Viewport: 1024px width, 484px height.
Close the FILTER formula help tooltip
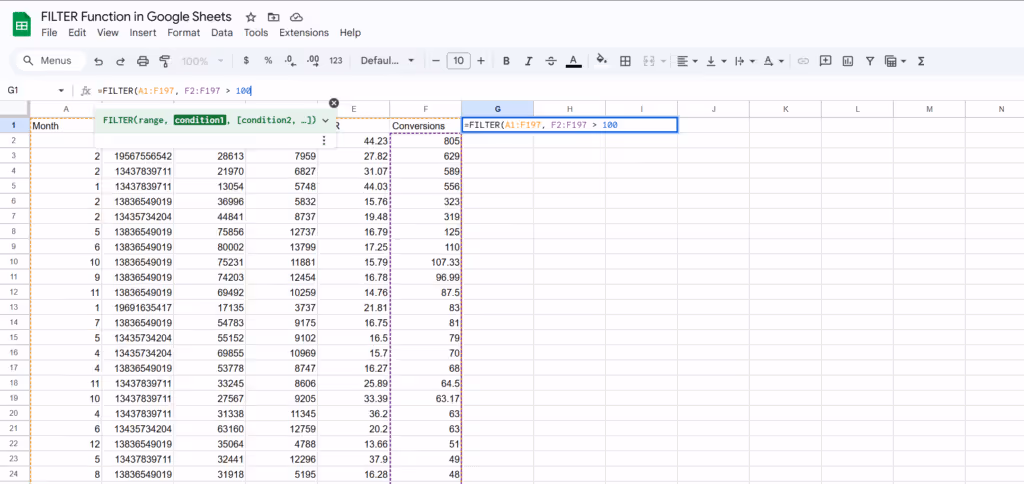pos(334,103)
